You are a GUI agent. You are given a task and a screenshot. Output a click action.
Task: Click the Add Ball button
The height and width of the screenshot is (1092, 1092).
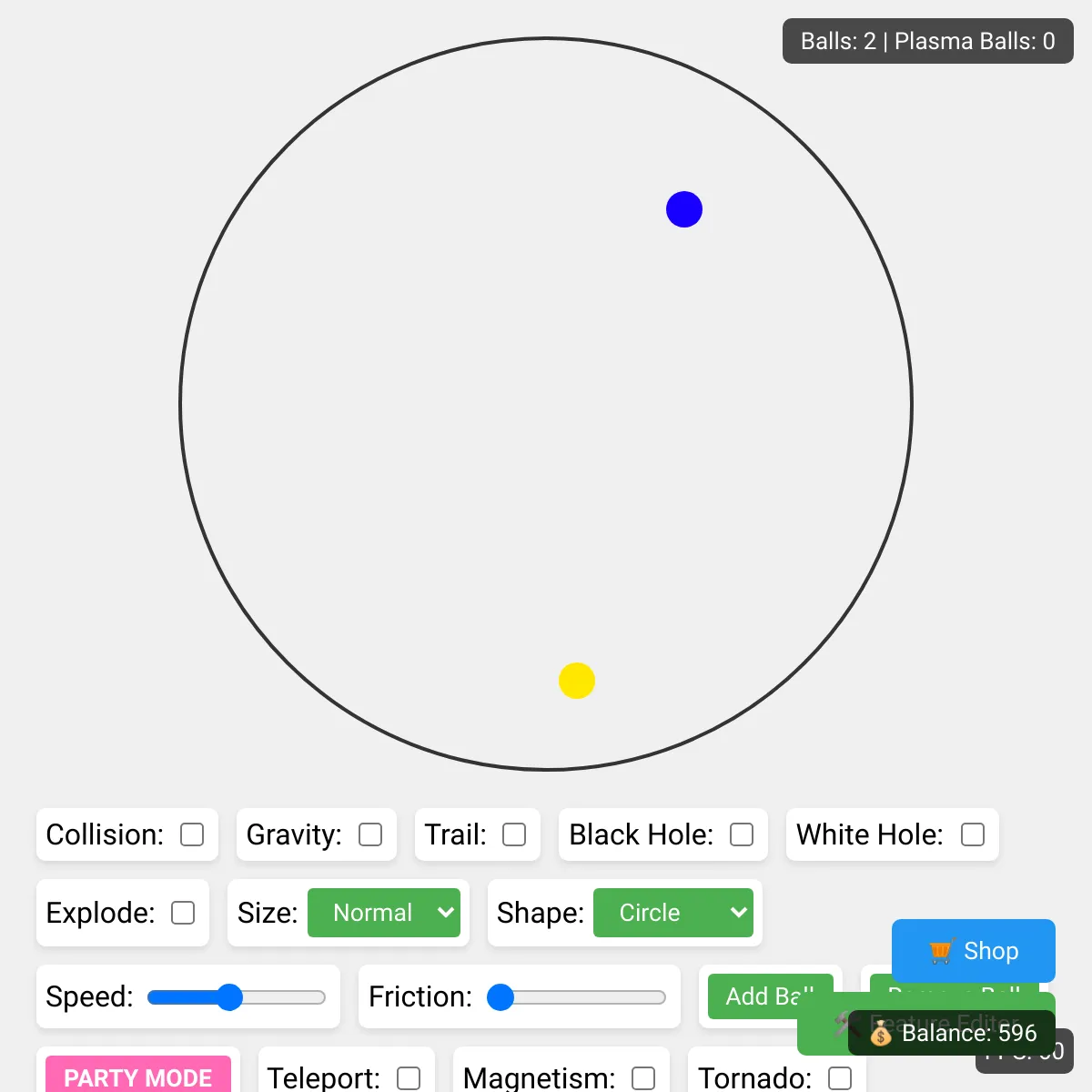click(x=770, y=996)
